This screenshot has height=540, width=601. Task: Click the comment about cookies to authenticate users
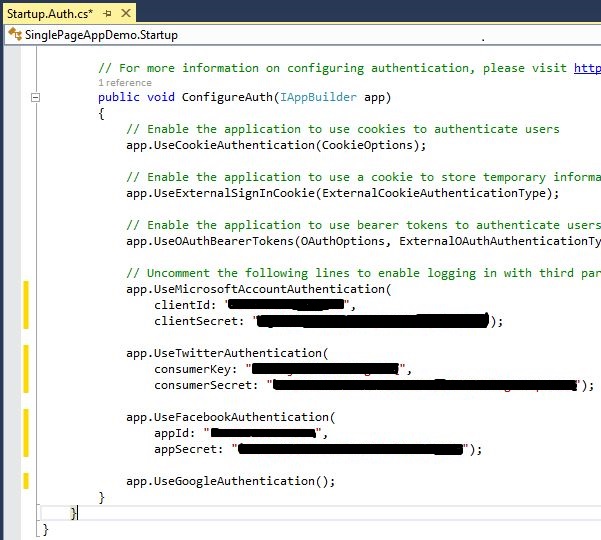[x=343, y=129]
